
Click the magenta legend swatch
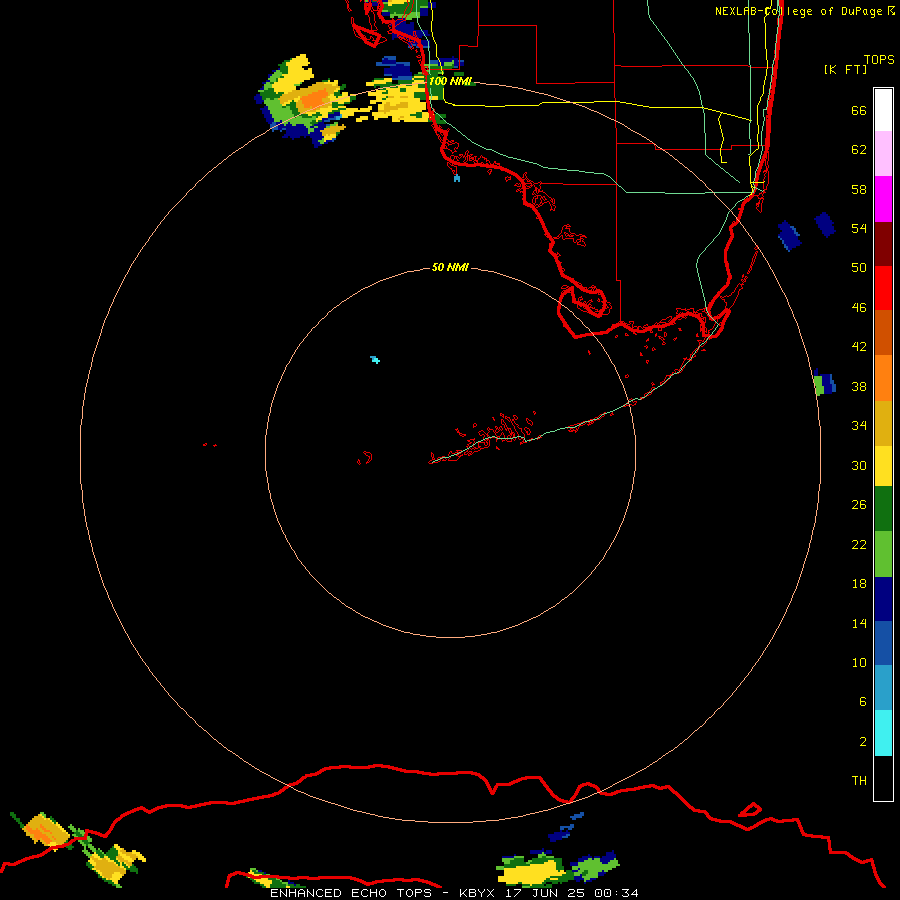pyautogui.click(x=883, y=199)
